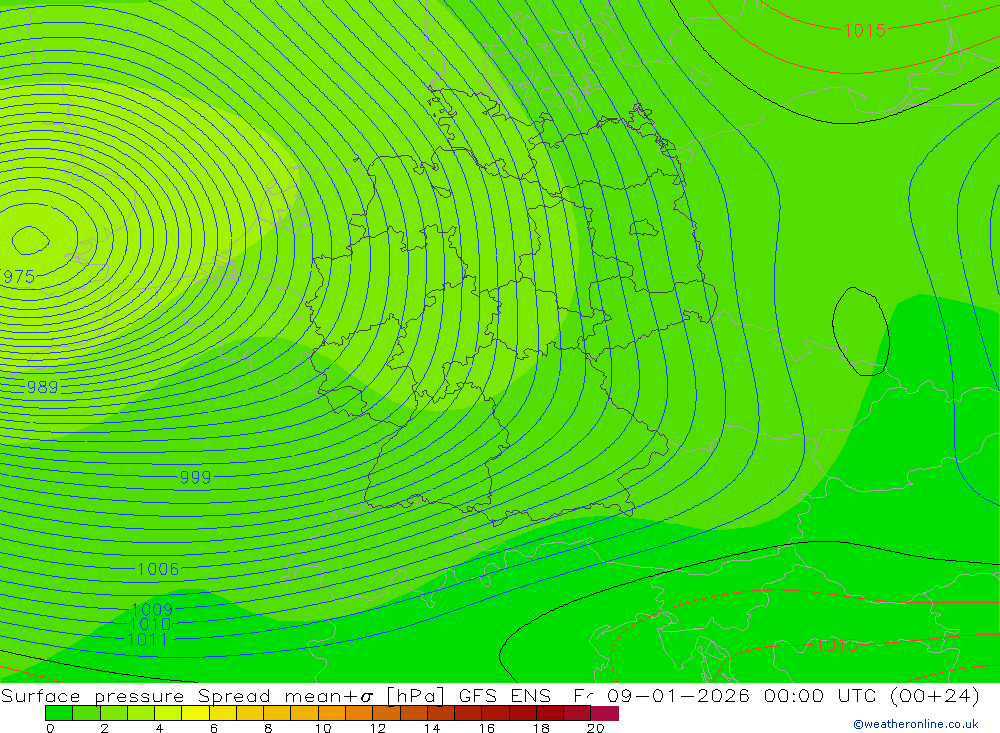Click the 975 isobar label at the low center
The width and height of the screenshot is (1000, 733).
click(18, 277)
